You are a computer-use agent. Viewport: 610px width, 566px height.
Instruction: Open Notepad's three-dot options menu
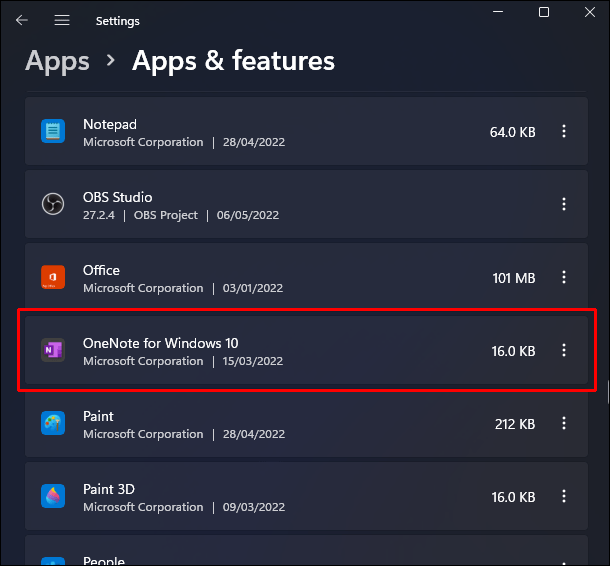[564, 131]
